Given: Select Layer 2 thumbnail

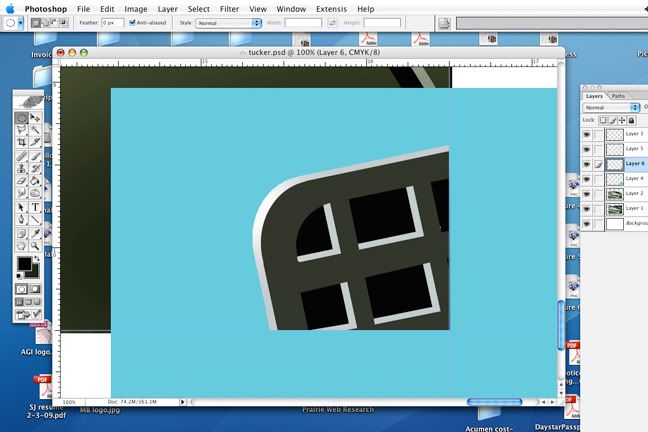Looking at the screenshot, I should pyautogui.click(x=615, y=194).
